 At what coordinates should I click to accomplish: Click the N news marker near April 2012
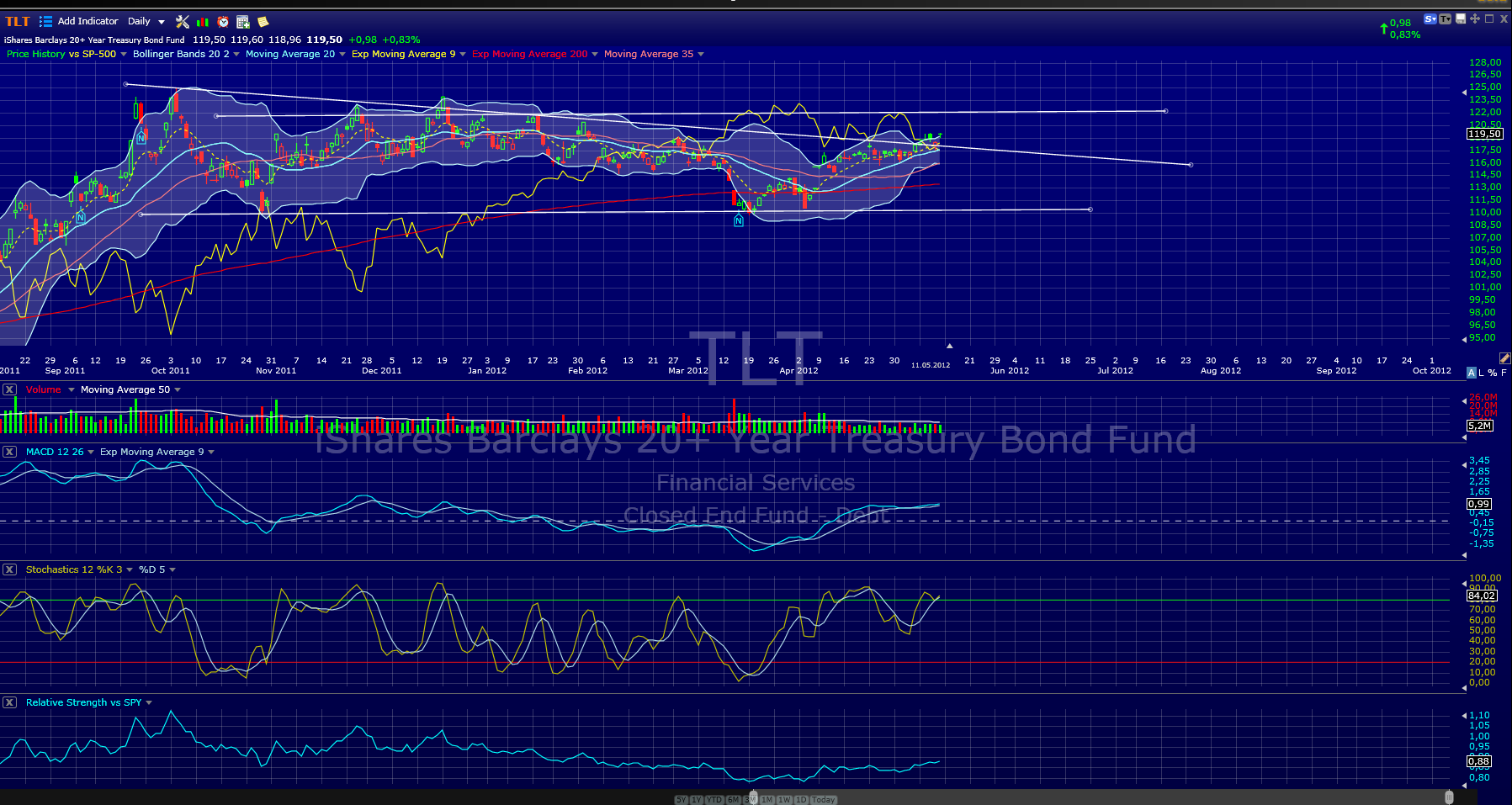(739, 221)
